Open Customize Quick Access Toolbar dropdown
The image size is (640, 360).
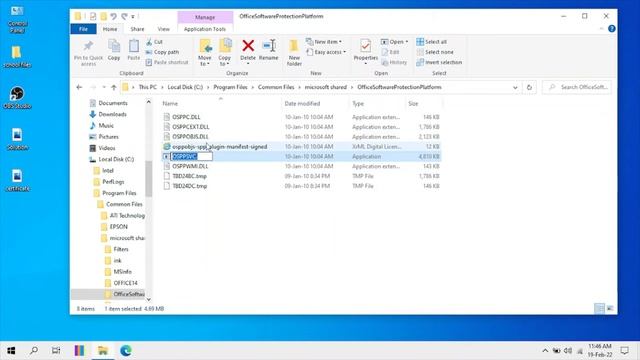(133, 16)
